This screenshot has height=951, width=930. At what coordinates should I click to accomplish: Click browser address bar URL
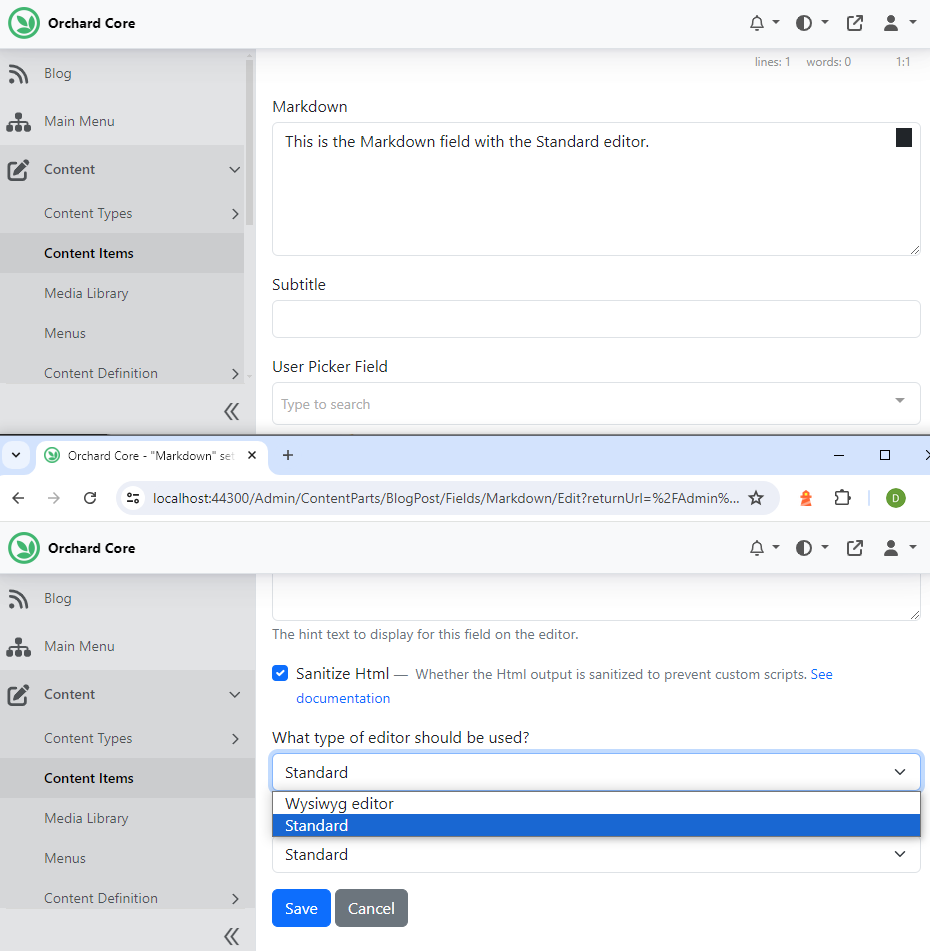pyautogui.click(x=446, y=499)
